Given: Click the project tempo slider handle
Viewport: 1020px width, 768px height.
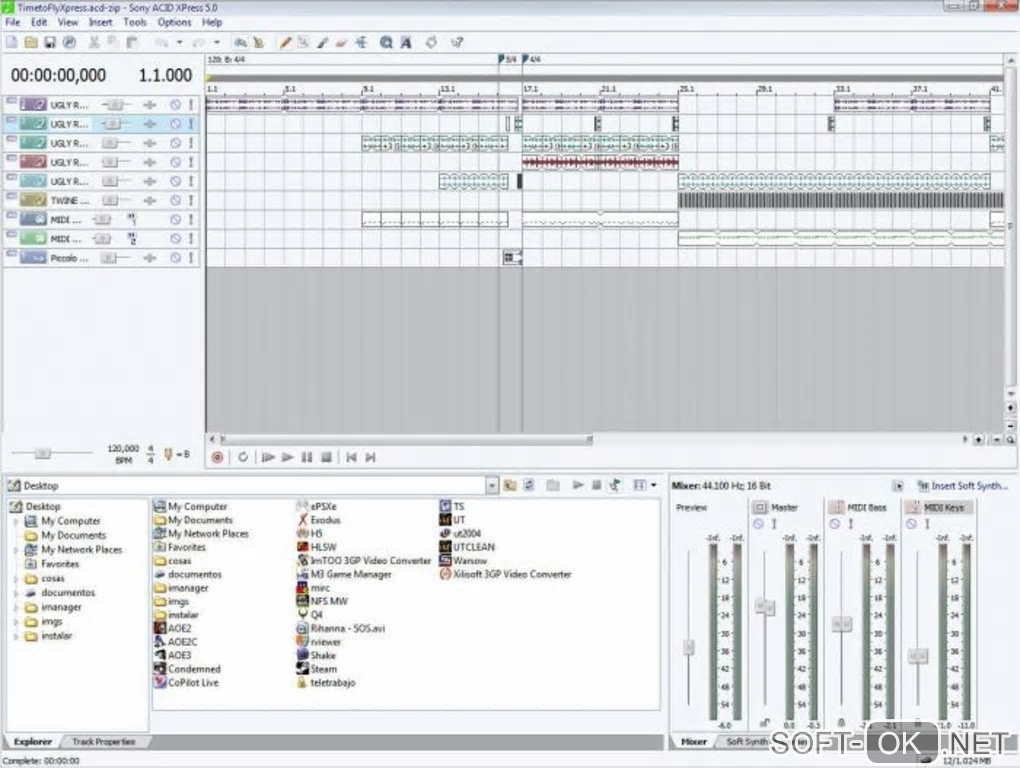Looking at the screenshot, I should (x=42, y=453).
